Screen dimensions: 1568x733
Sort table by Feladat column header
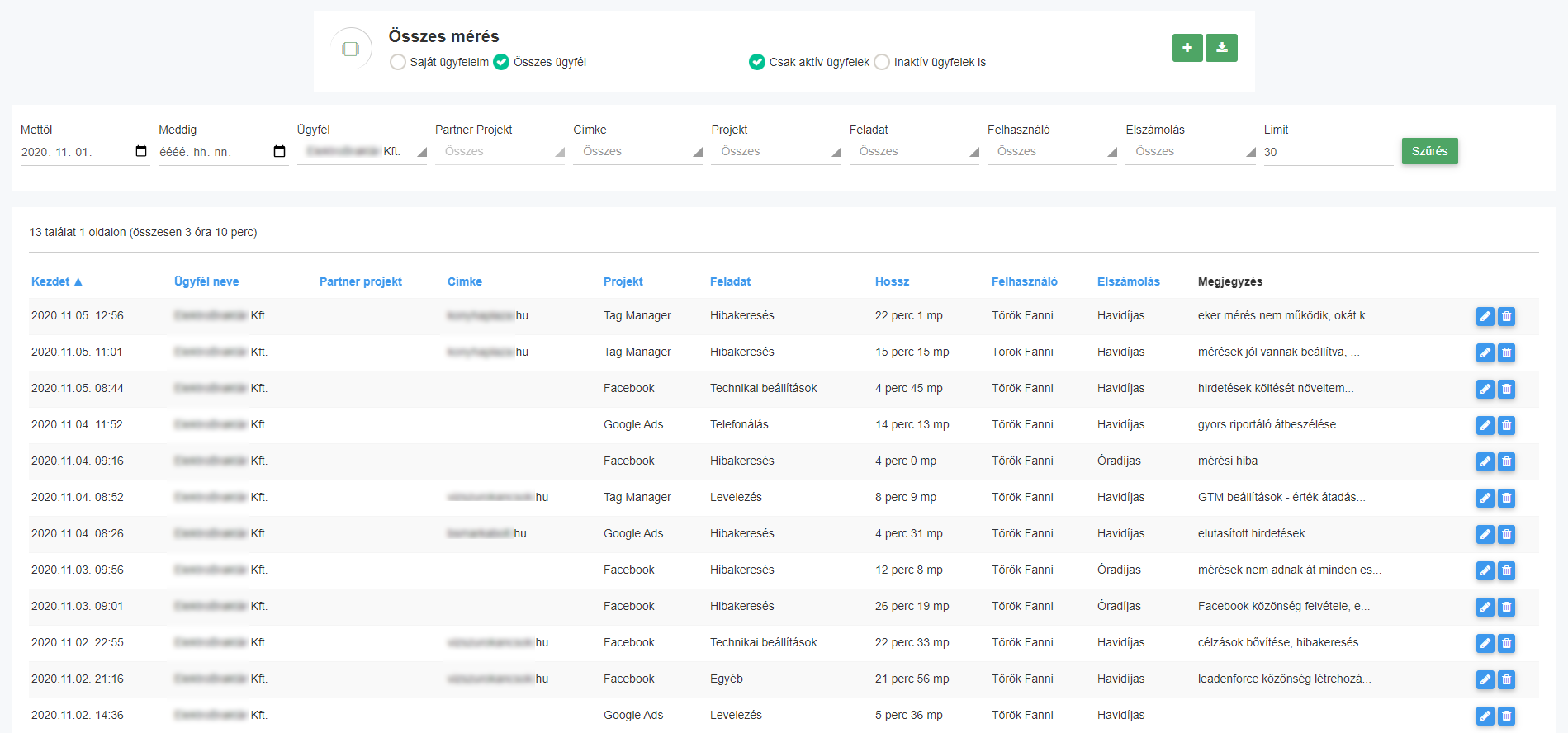click(x=730, y=281)
